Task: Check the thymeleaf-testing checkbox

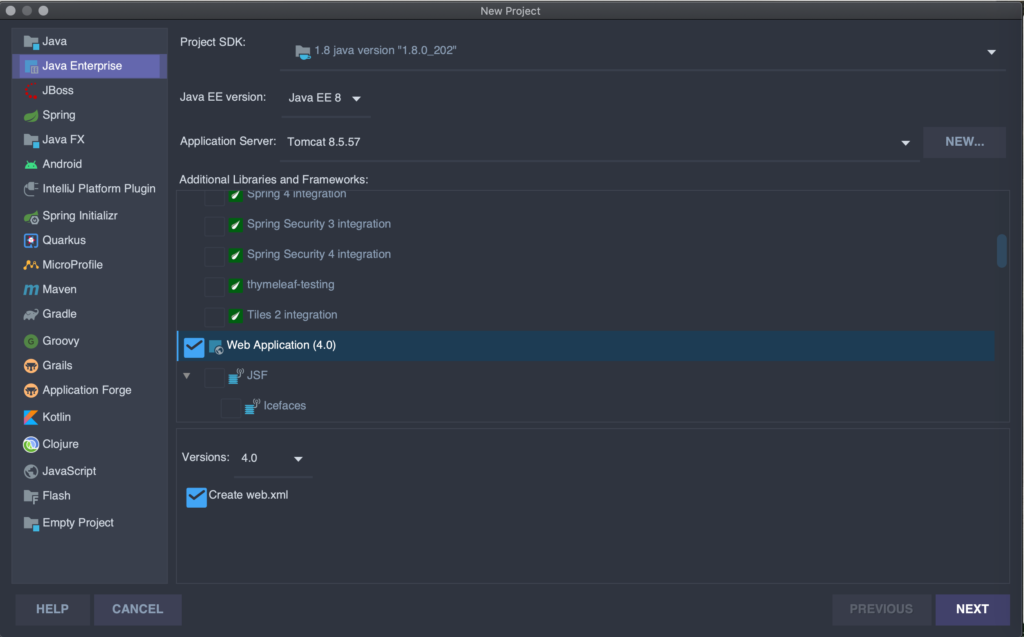Action: click(x=214, y=286)
